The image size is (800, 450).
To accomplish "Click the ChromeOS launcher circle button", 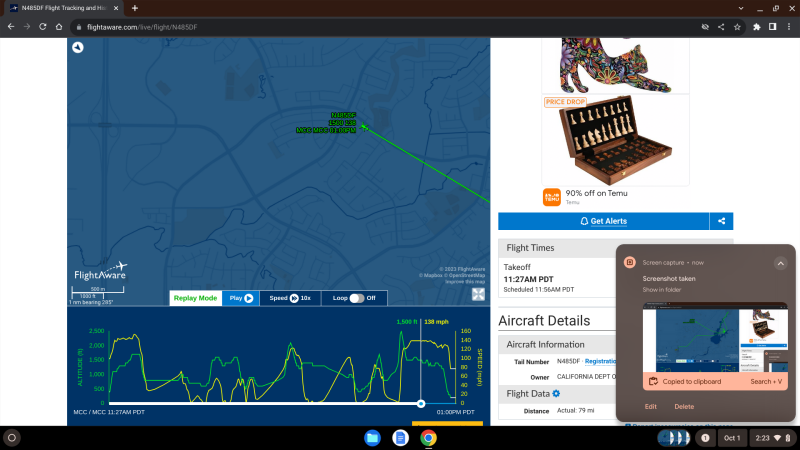I will tap(12, 438).
